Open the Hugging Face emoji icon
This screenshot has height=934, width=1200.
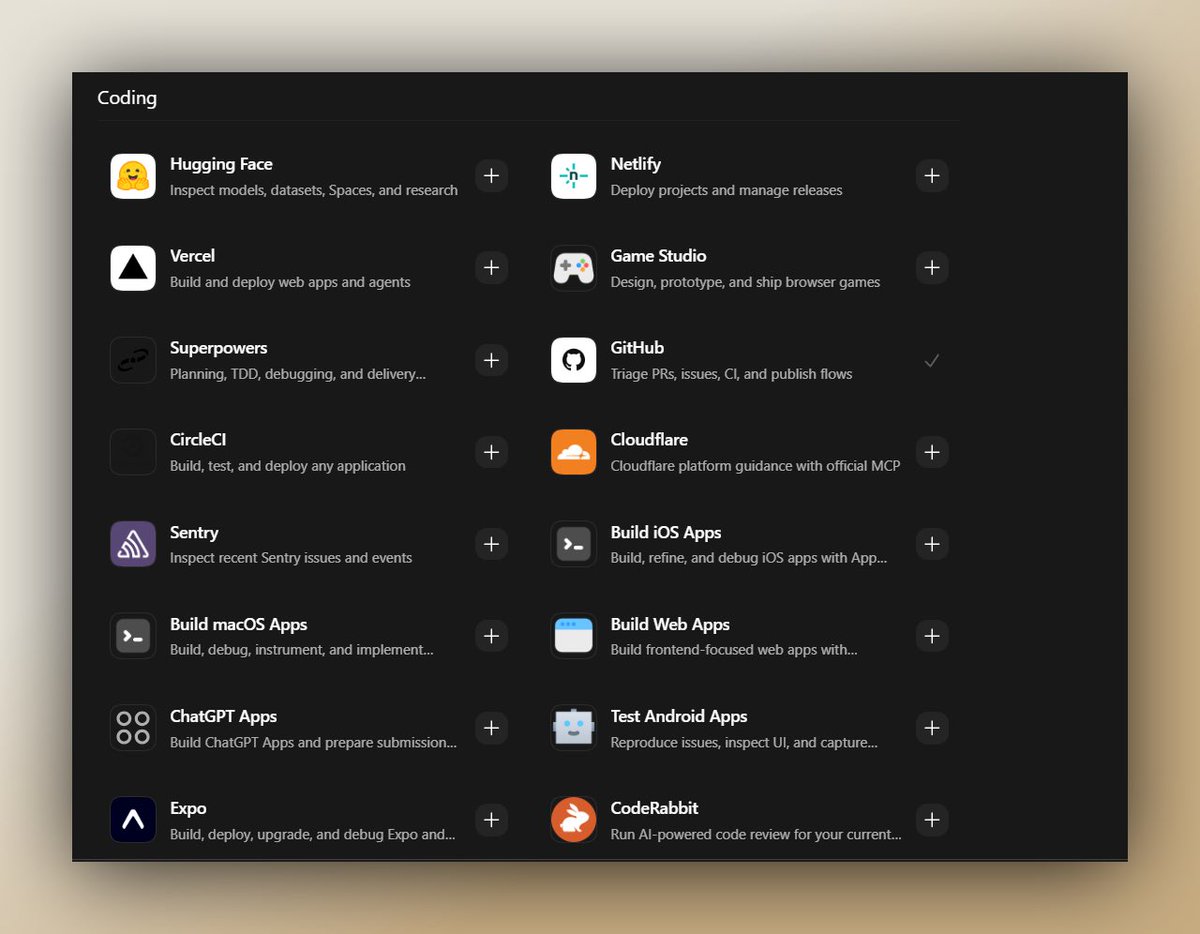pos(133,176)
